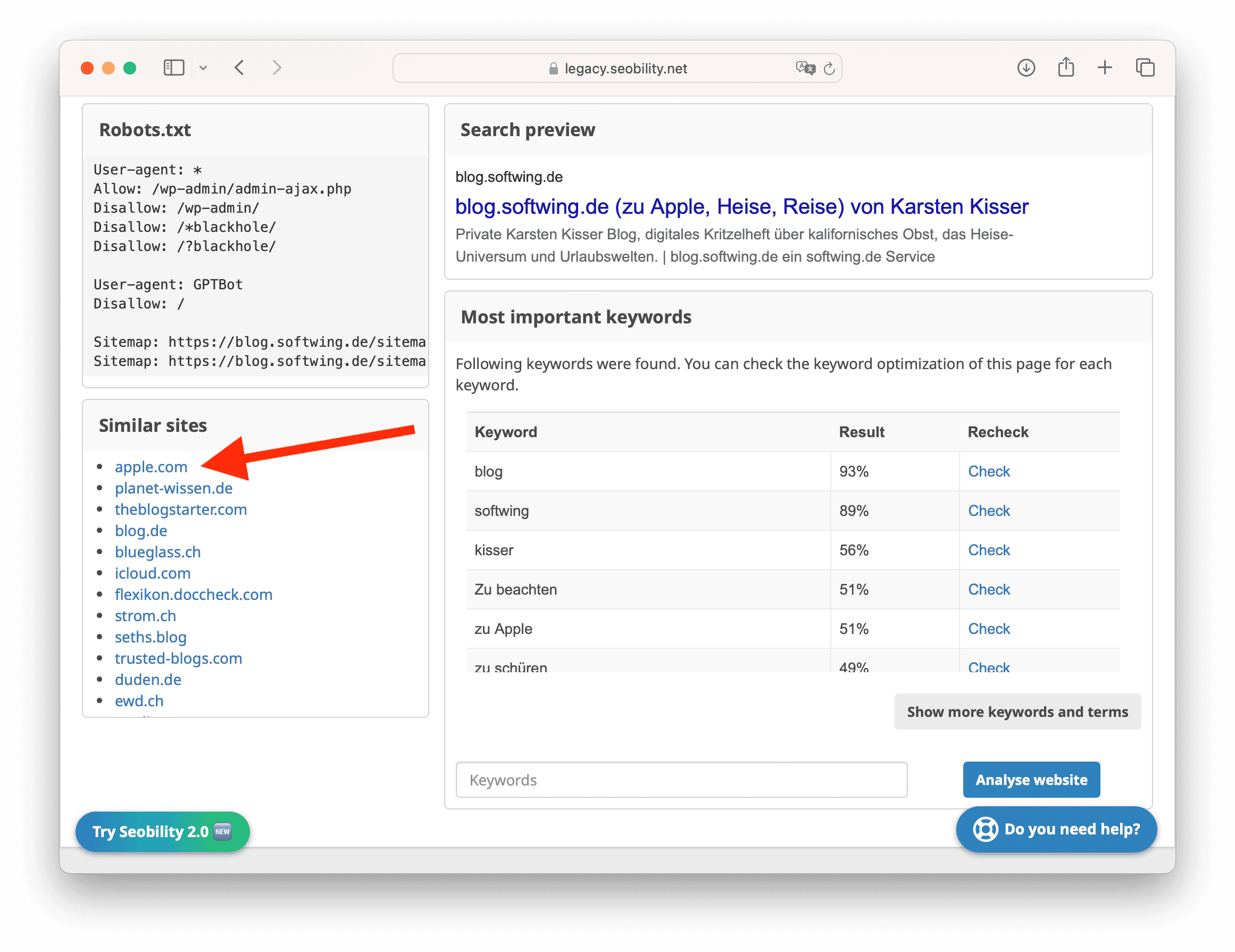Go back with the back arrow

tap(239, 68)
